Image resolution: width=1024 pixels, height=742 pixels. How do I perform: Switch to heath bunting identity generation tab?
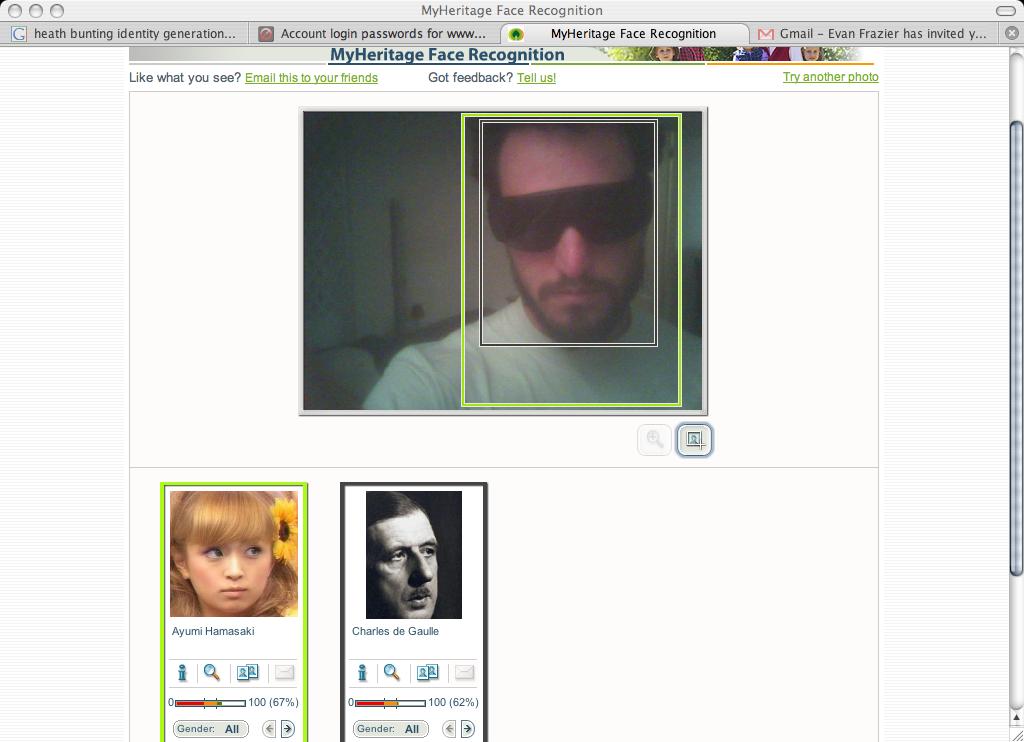[124, 33]
